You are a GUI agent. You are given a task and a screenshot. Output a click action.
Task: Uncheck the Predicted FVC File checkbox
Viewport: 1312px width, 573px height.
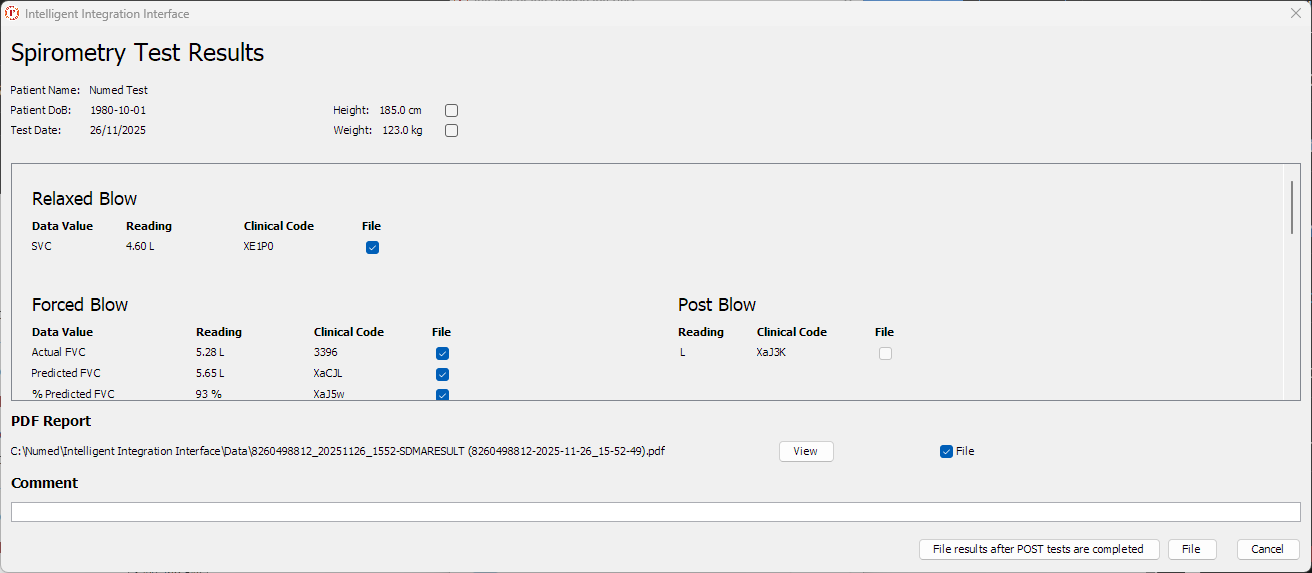pos(442,374)
